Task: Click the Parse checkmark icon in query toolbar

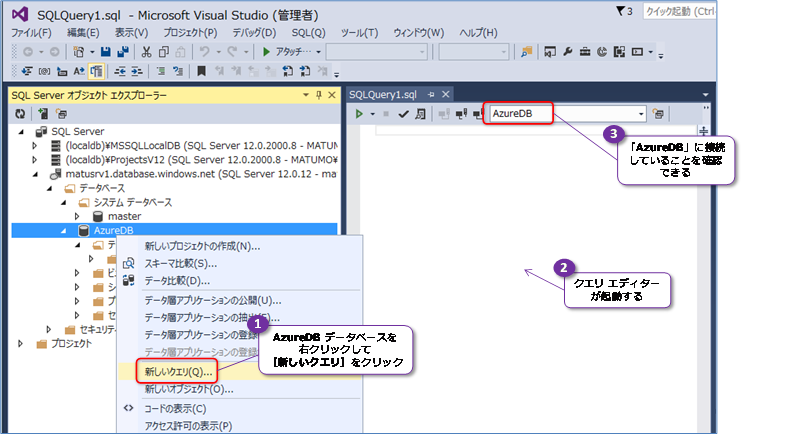Action: coord(403,114)
